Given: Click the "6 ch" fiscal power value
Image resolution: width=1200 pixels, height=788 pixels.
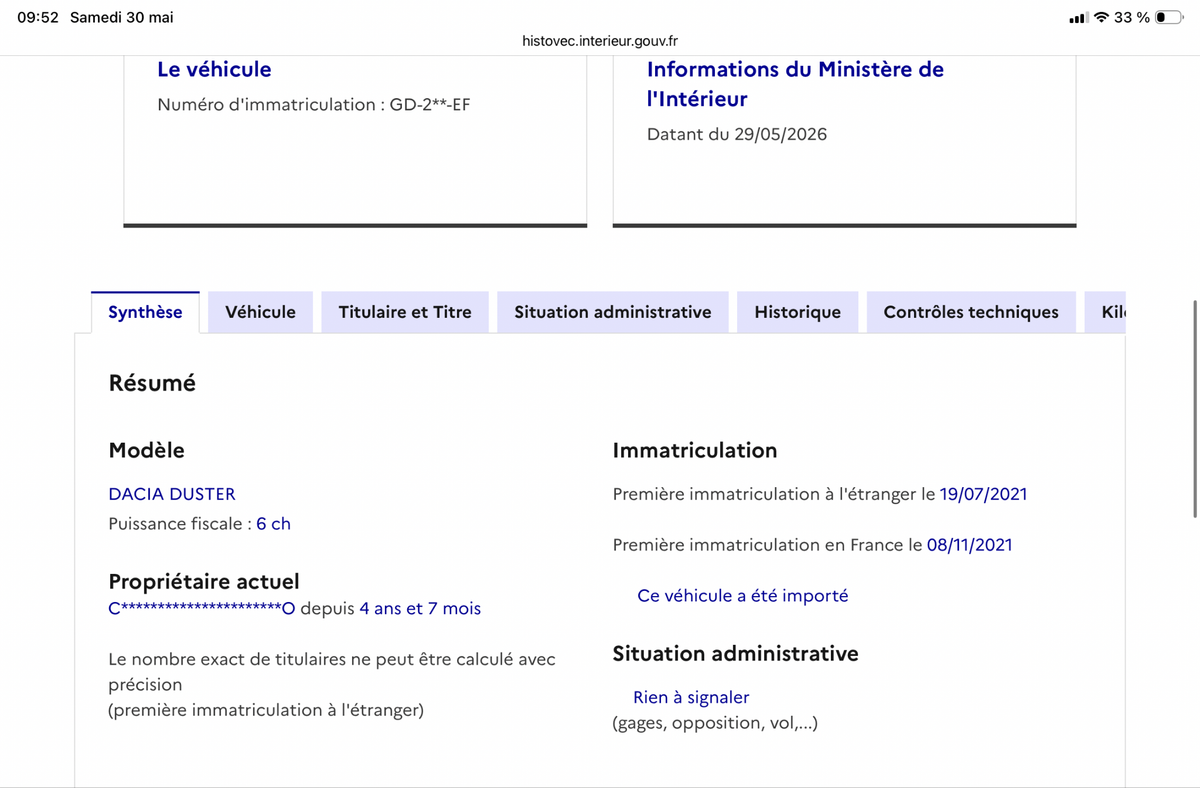Looking at the screenshot, I should coord(273,524).
